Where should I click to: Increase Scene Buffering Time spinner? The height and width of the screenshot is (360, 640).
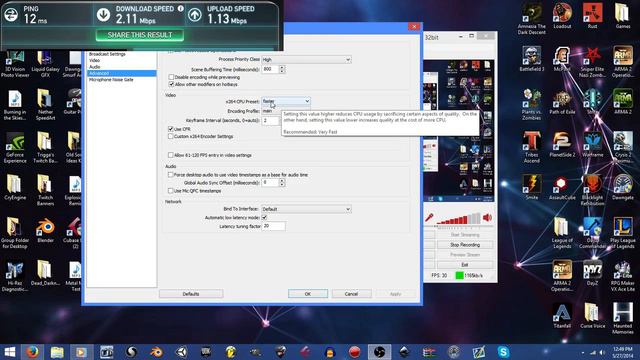282,67
